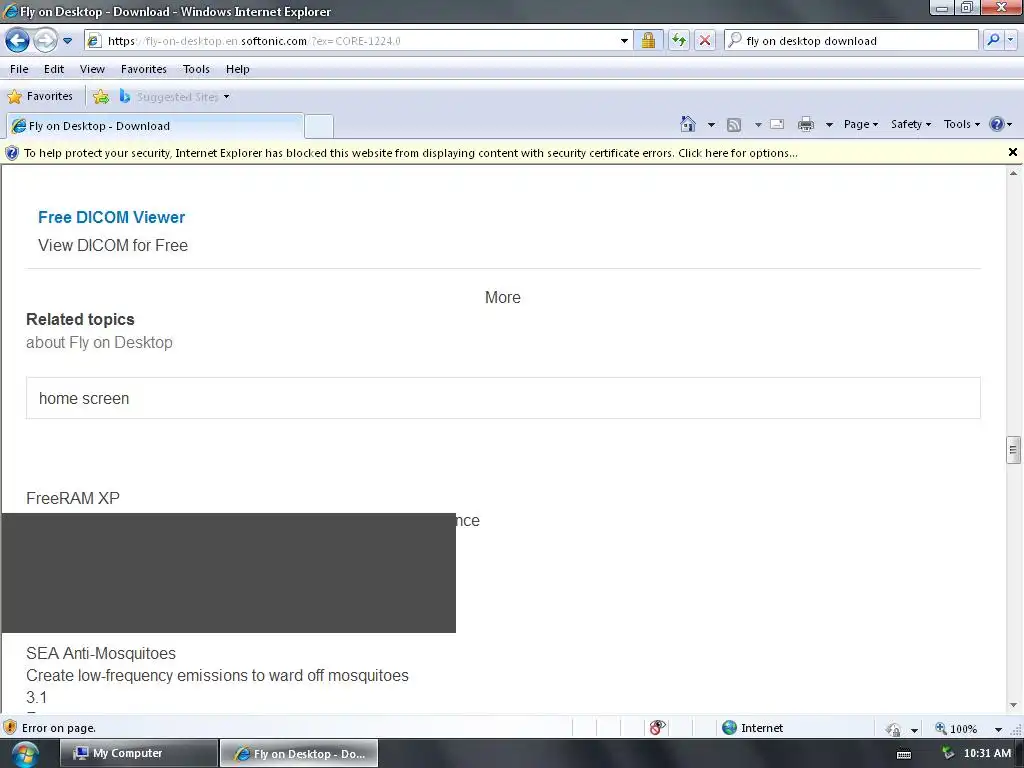Open the Tools menu in the menu bar
The image size is (1024, 768).
point(196,69)
